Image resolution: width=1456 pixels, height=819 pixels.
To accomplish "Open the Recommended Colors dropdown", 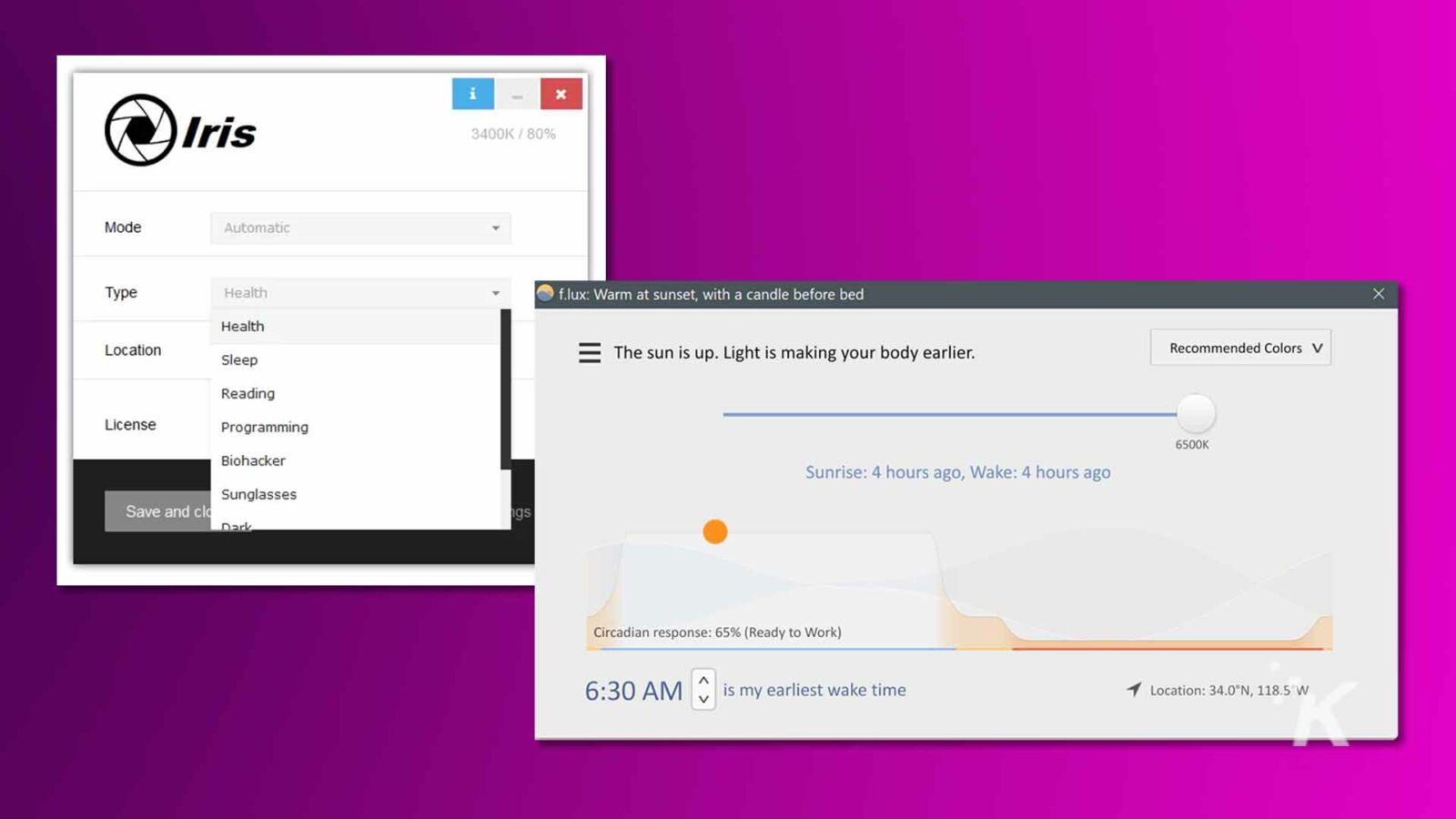I will click(1240, 348).
